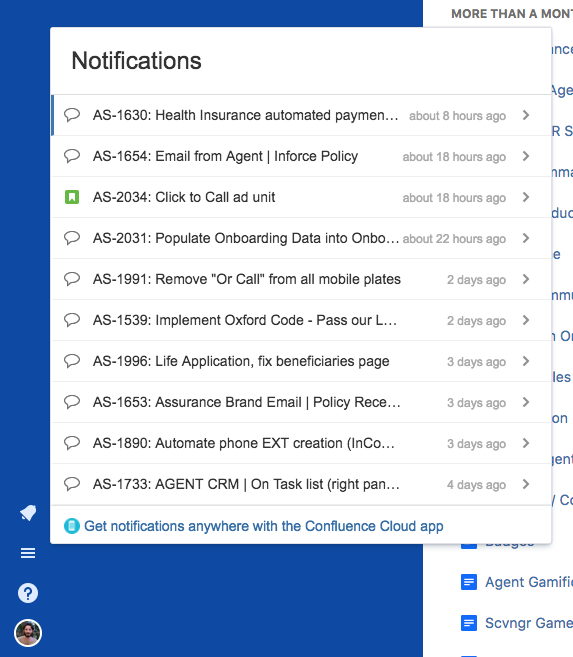
Task: Click the comment icon for AS-1991
Action: pos(72,279)
